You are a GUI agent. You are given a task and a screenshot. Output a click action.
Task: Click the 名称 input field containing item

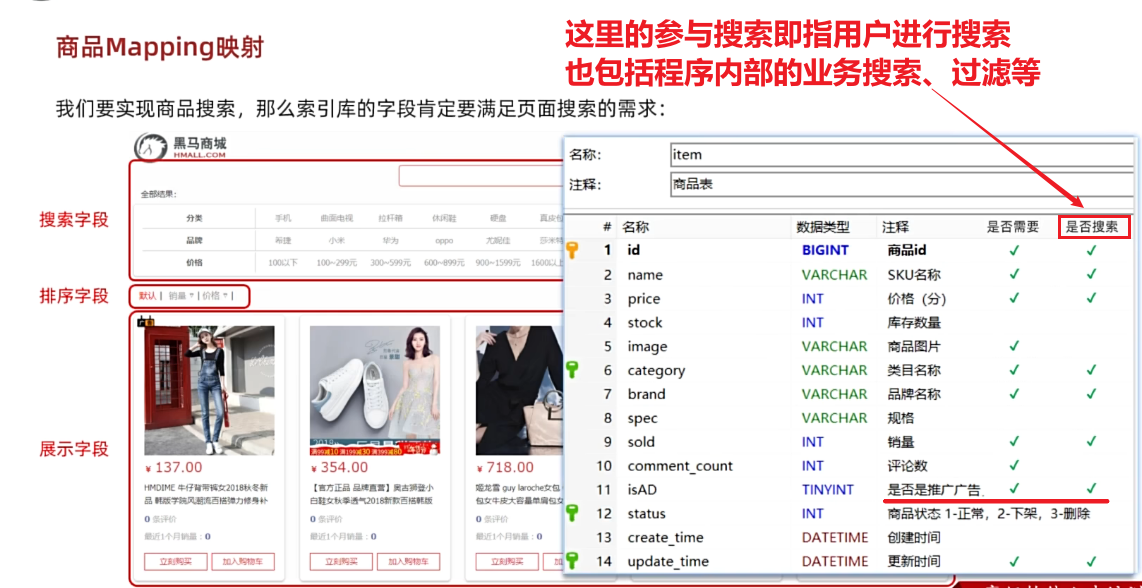pyautogui.click(x=900, y=154)
